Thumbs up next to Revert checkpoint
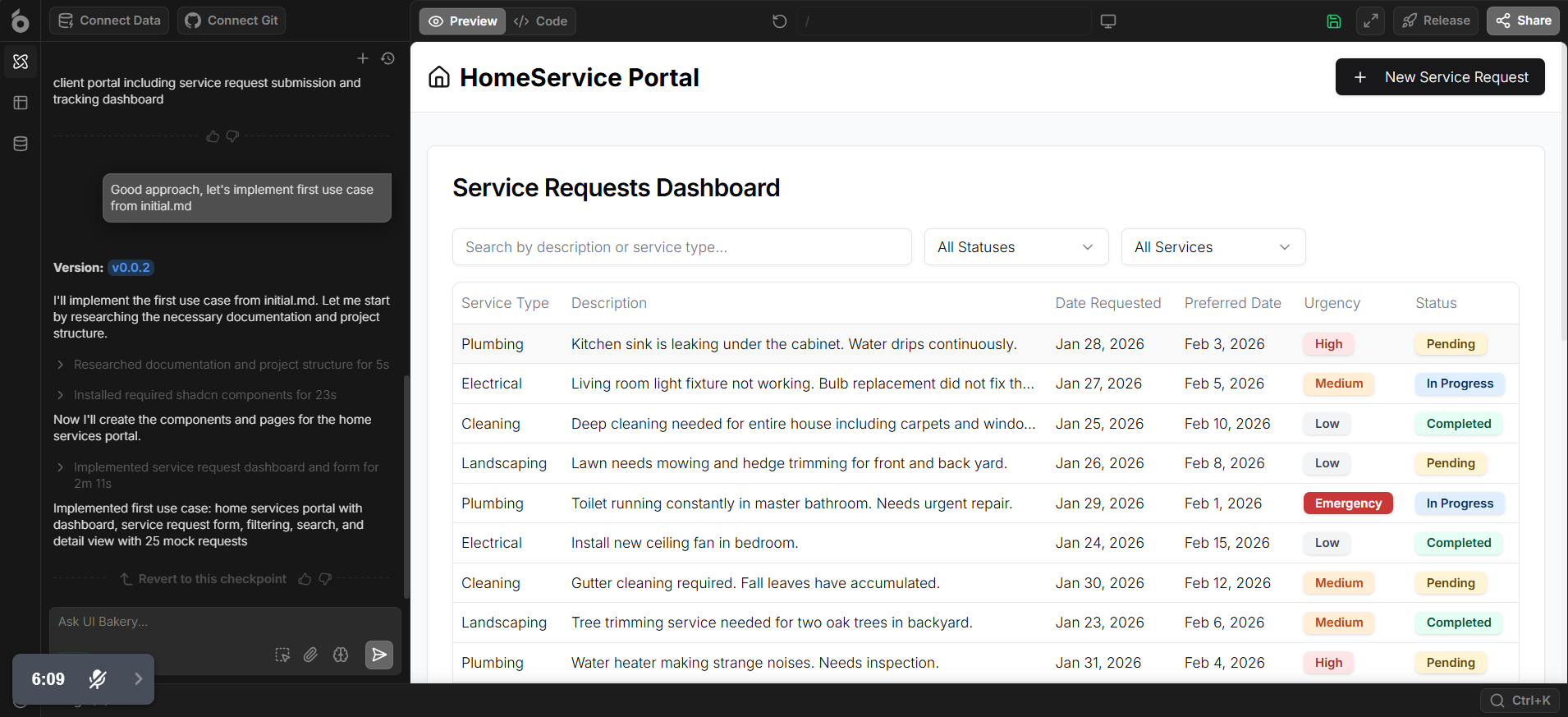Screen dimensions: 1568x717 [x=305, y=579]
